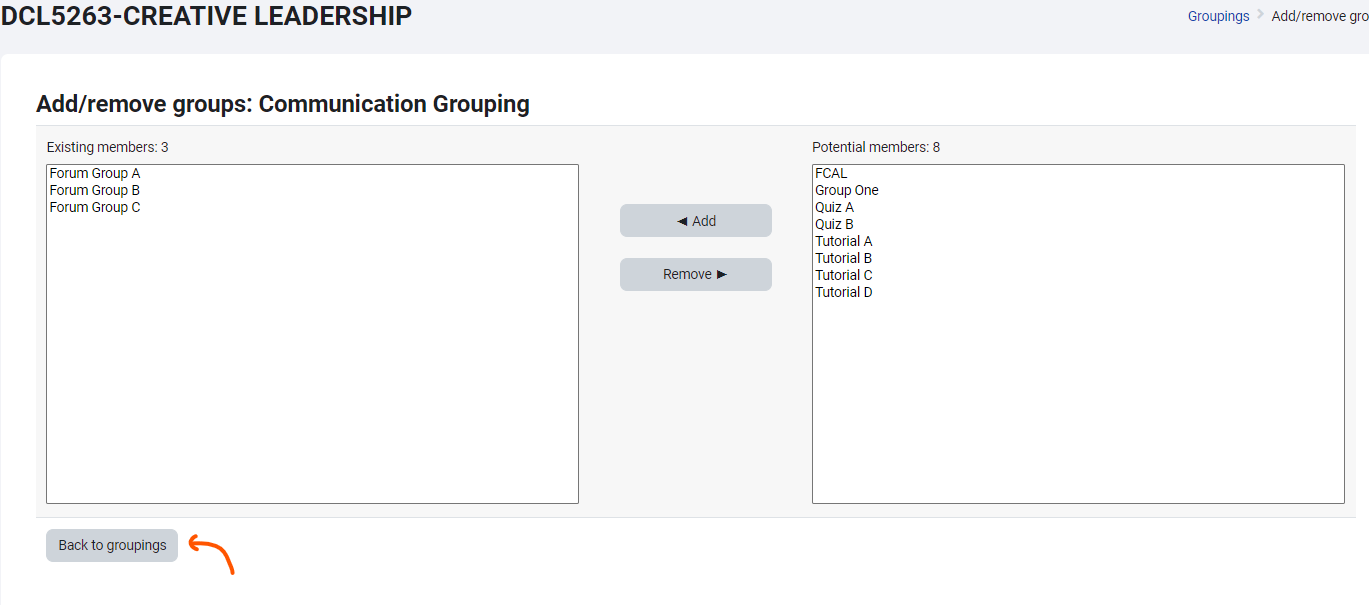
Task: Select Tutorial C in potential members
Action: (x=844, y=275)
